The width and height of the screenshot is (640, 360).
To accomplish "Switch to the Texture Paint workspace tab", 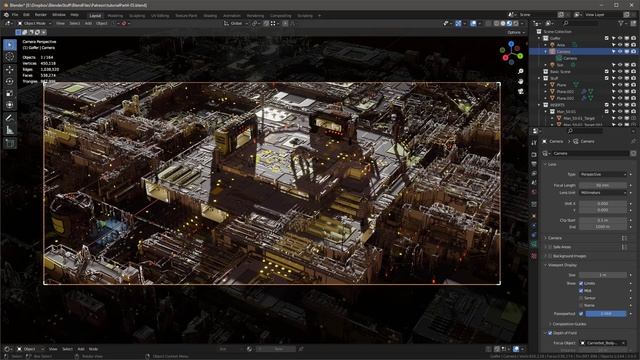I will tap(186, 16).
